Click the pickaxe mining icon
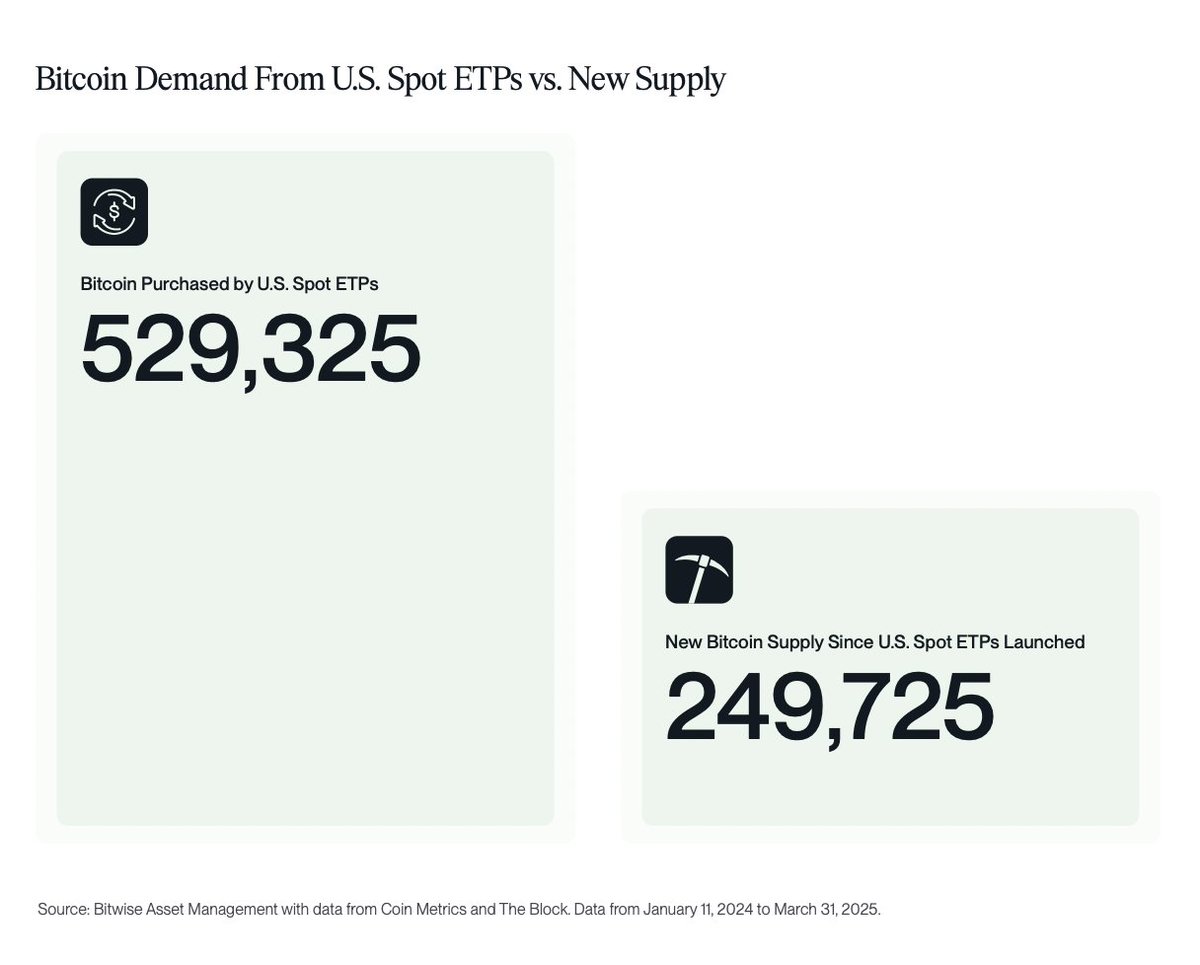 click(x=699, y=570)
